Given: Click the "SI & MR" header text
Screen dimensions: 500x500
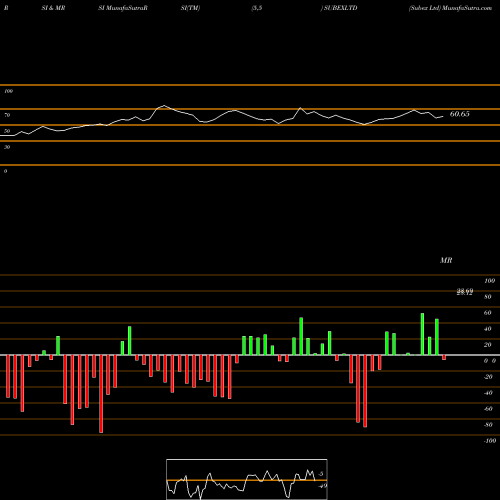Looking at the screenshot, I should pos(53,8).
